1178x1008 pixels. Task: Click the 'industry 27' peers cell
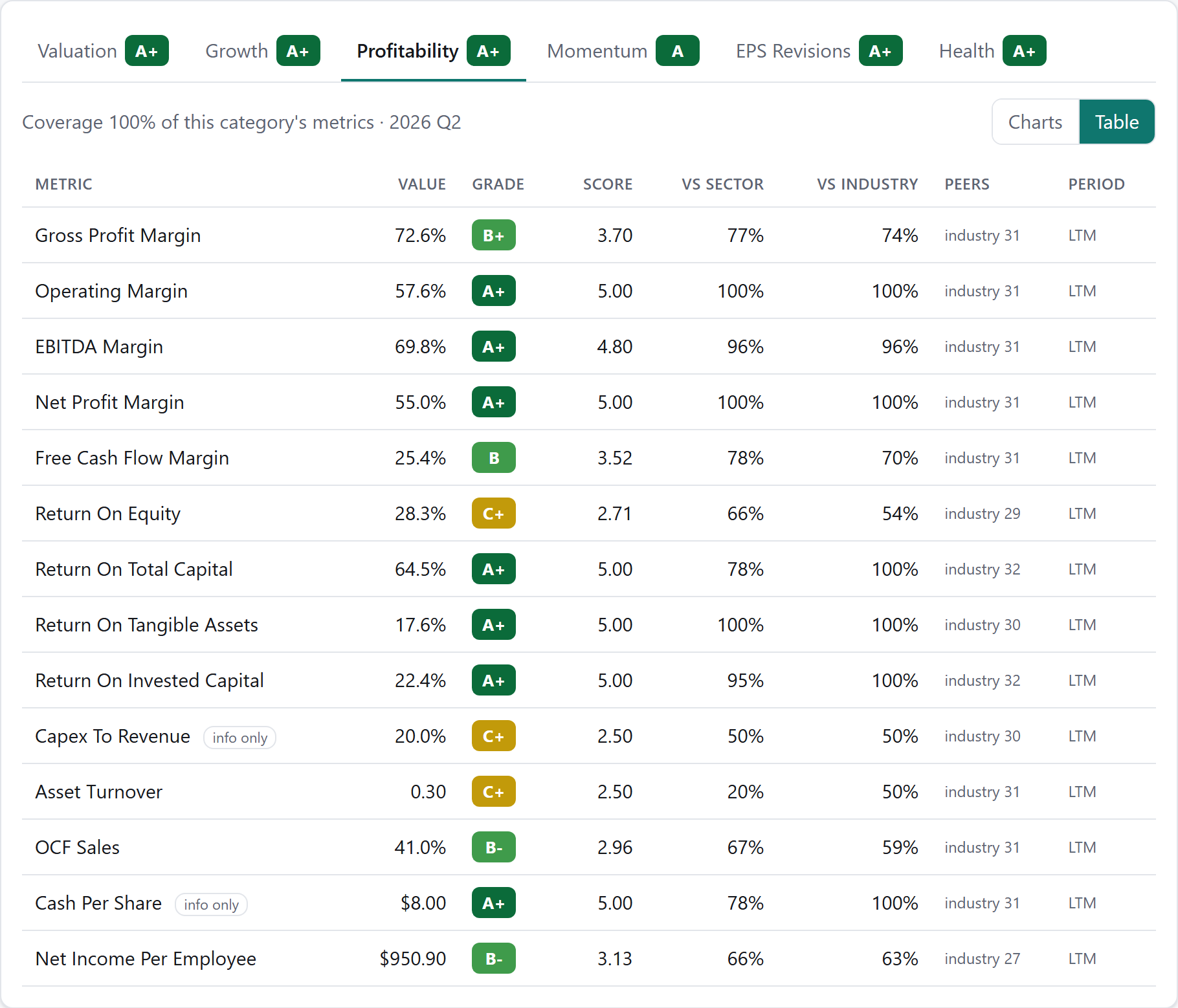tap(982, 959)
